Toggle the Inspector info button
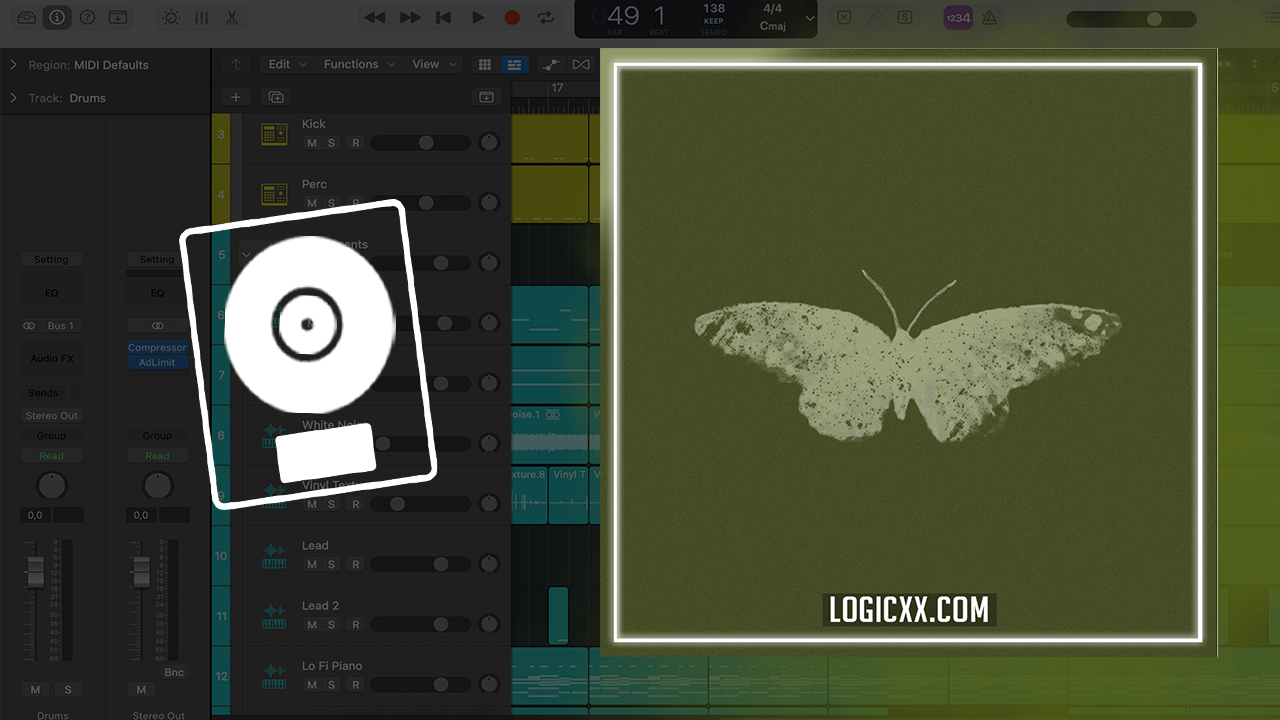 57,17
